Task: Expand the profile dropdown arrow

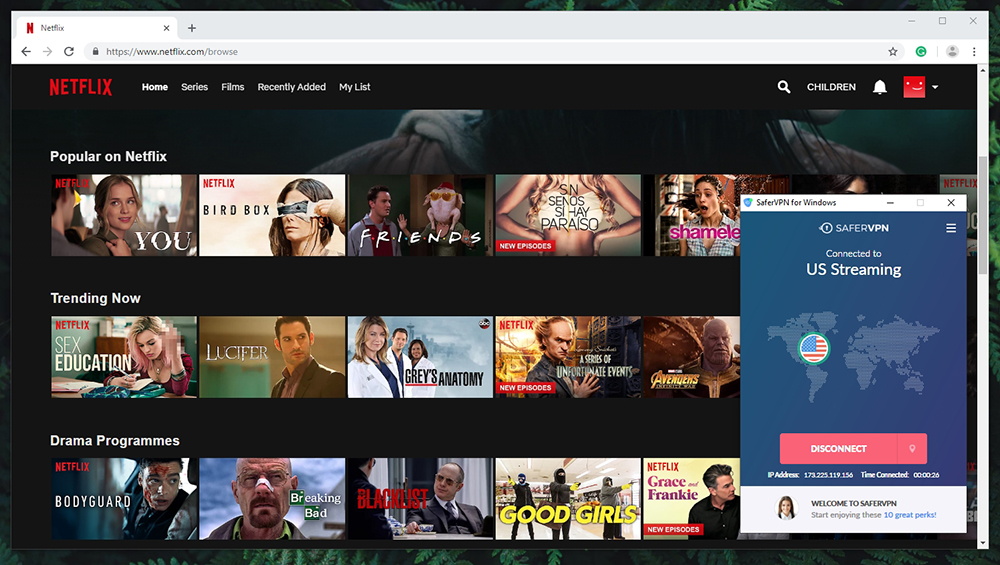Action: (935, 87)
